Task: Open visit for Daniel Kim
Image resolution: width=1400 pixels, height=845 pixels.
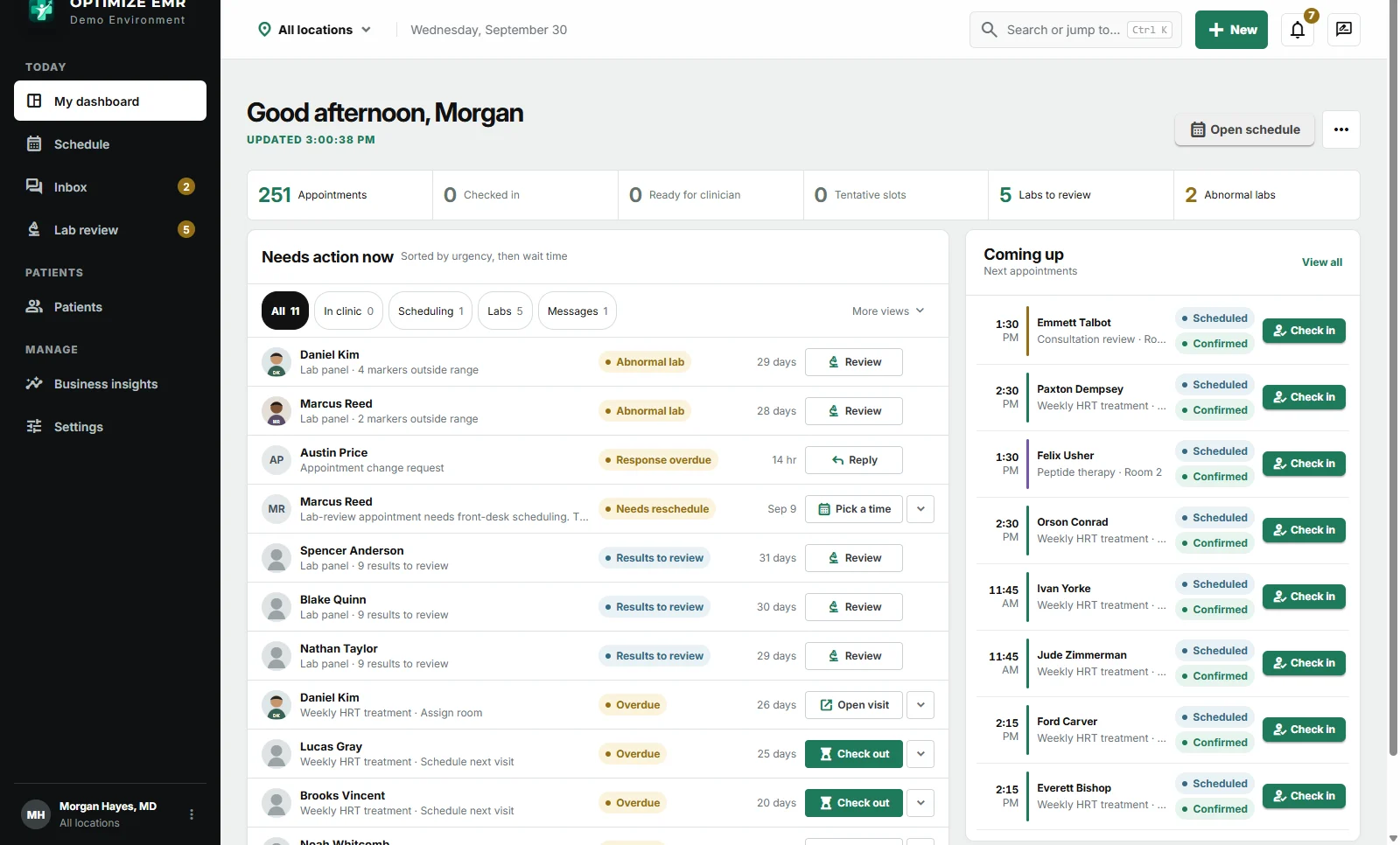Action: pos(854,705)
